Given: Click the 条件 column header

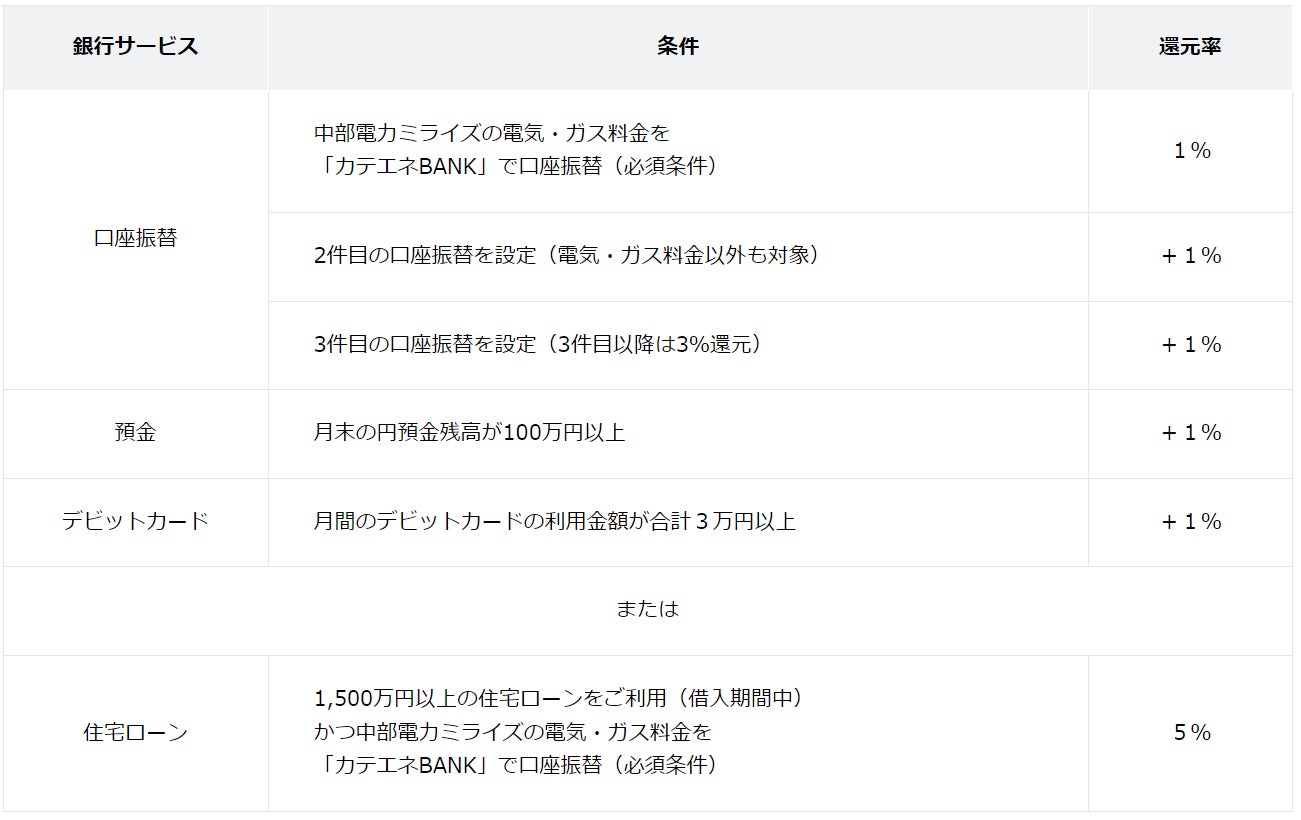Looking at the screenshot, I should pyautogui.click(x=678, y=47).
